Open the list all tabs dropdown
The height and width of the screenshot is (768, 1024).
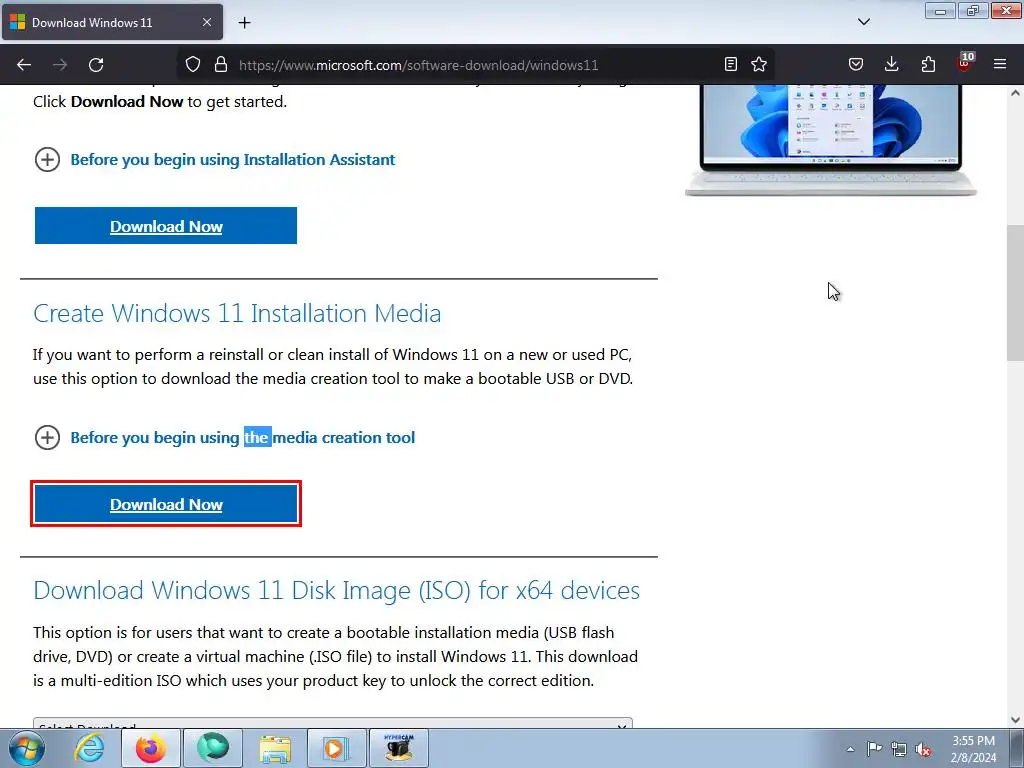coord(863,22)
